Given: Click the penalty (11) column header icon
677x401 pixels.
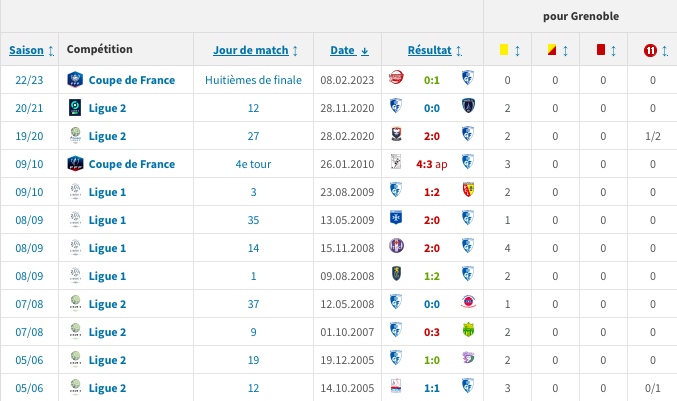Looking at the screenshot, I should 650,49.
